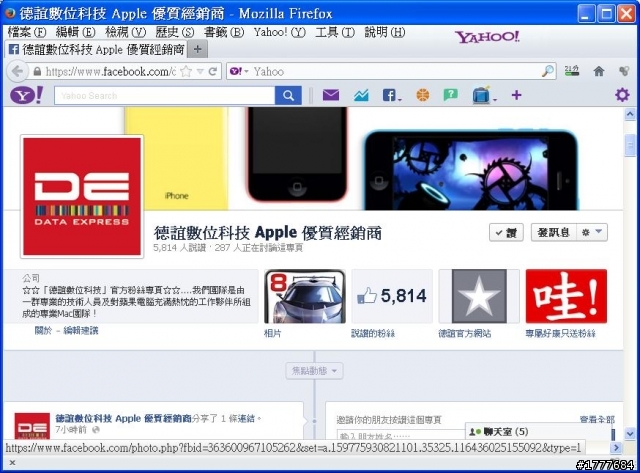Image resolution: width=640 pixels, height=473 pixels.
Task: Open the Yahoo Mail envelope icon
Action: click(x=331, y=95)
